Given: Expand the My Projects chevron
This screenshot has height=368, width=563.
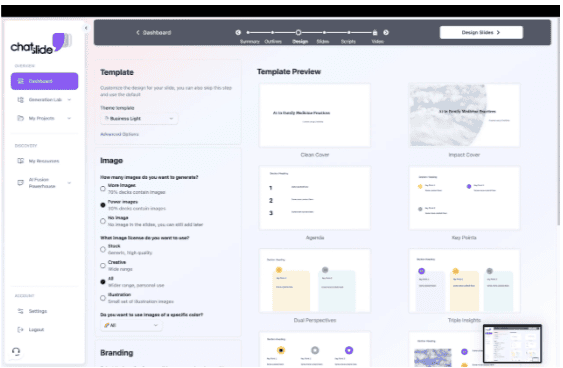Looking at the screenshot, I should pyautogui.click(x=69, y=118).
